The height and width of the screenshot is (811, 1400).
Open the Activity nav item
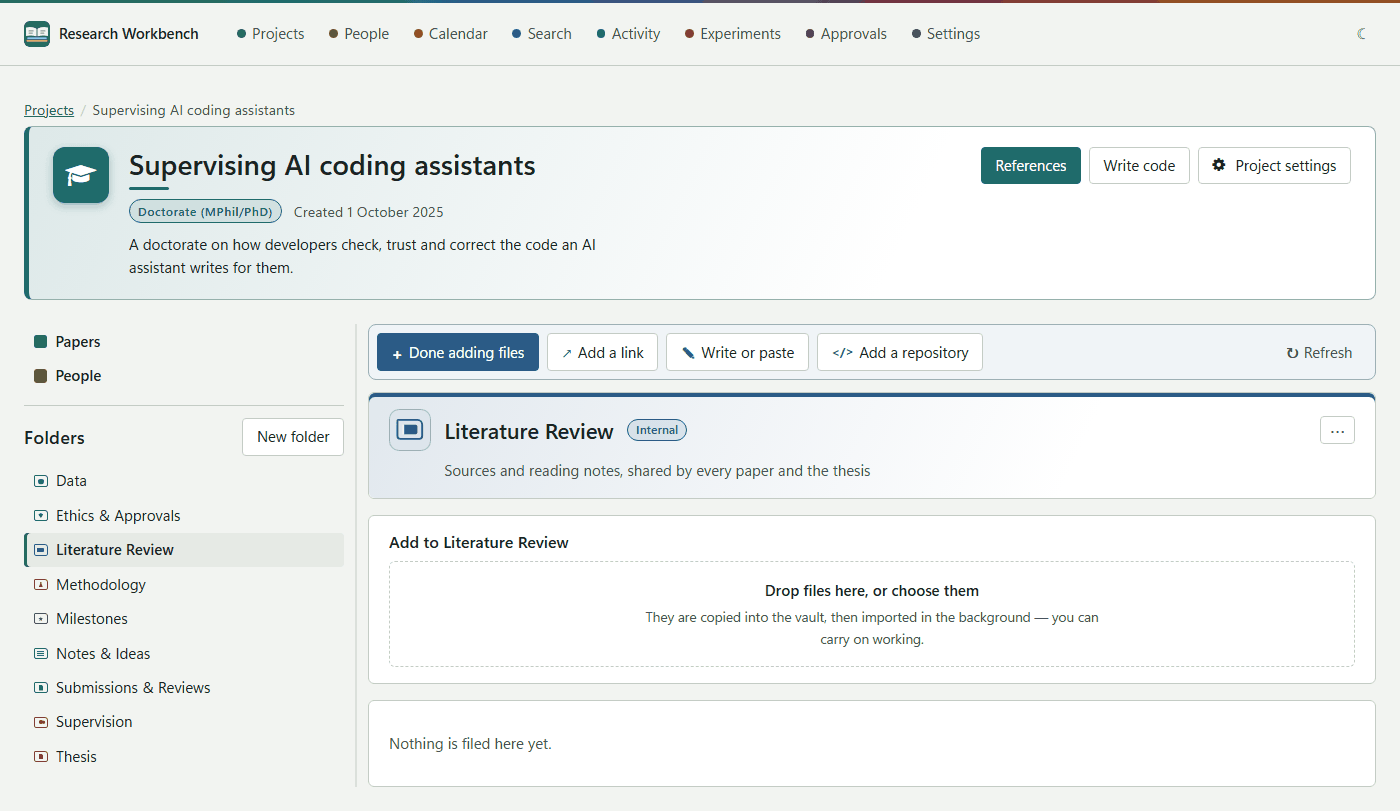pos(628,34)
